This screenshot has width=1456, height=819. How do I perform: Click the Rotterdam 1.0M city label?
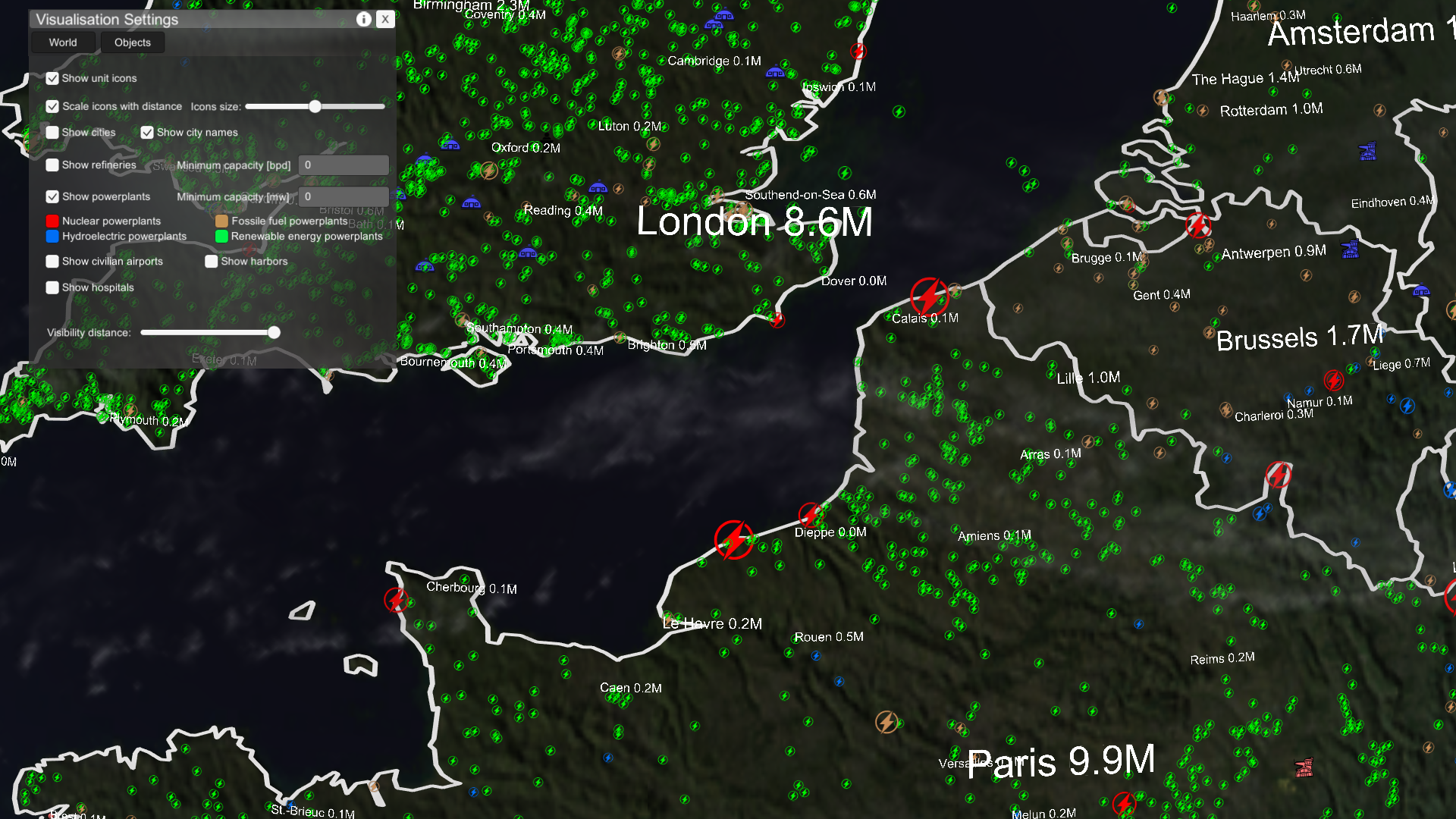(1271, 110)
